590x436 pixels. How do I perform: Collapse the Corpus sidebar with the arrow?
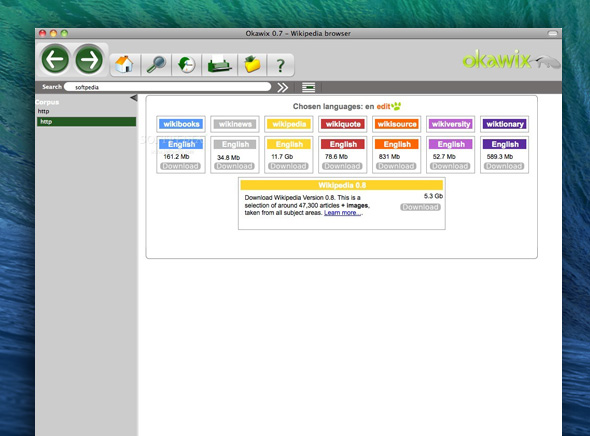pyautogui.click(x=134, y=98)
